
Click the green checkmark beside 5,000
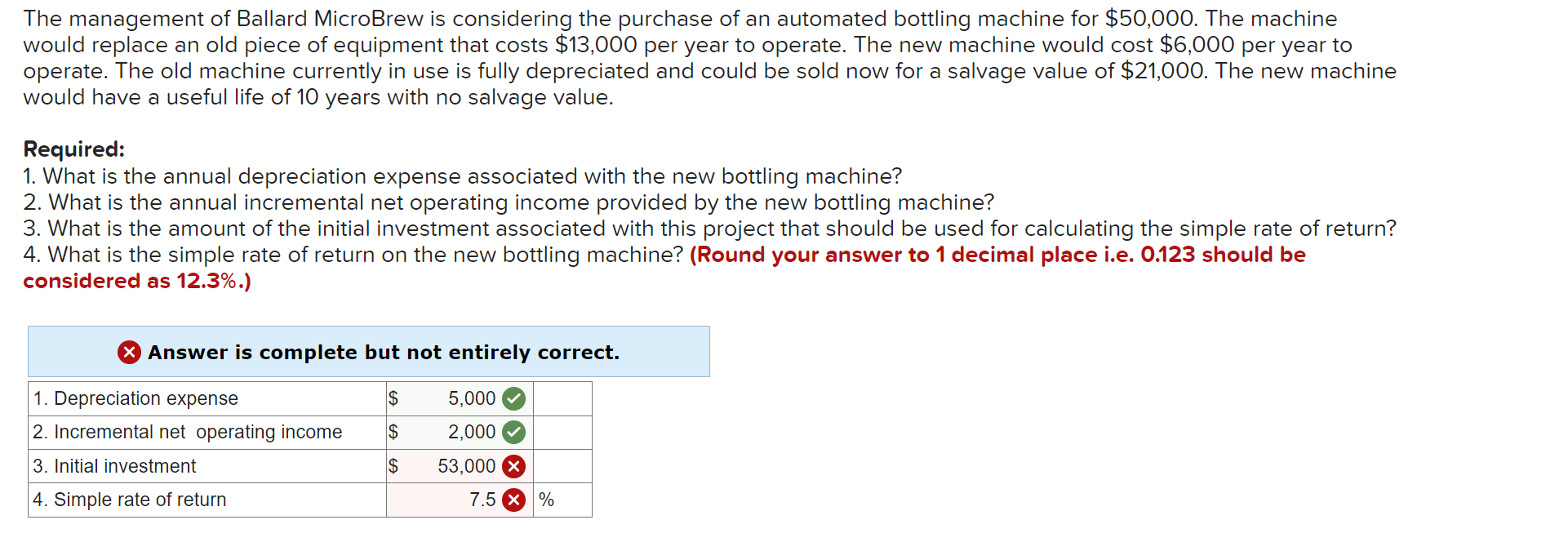(514, 399)
